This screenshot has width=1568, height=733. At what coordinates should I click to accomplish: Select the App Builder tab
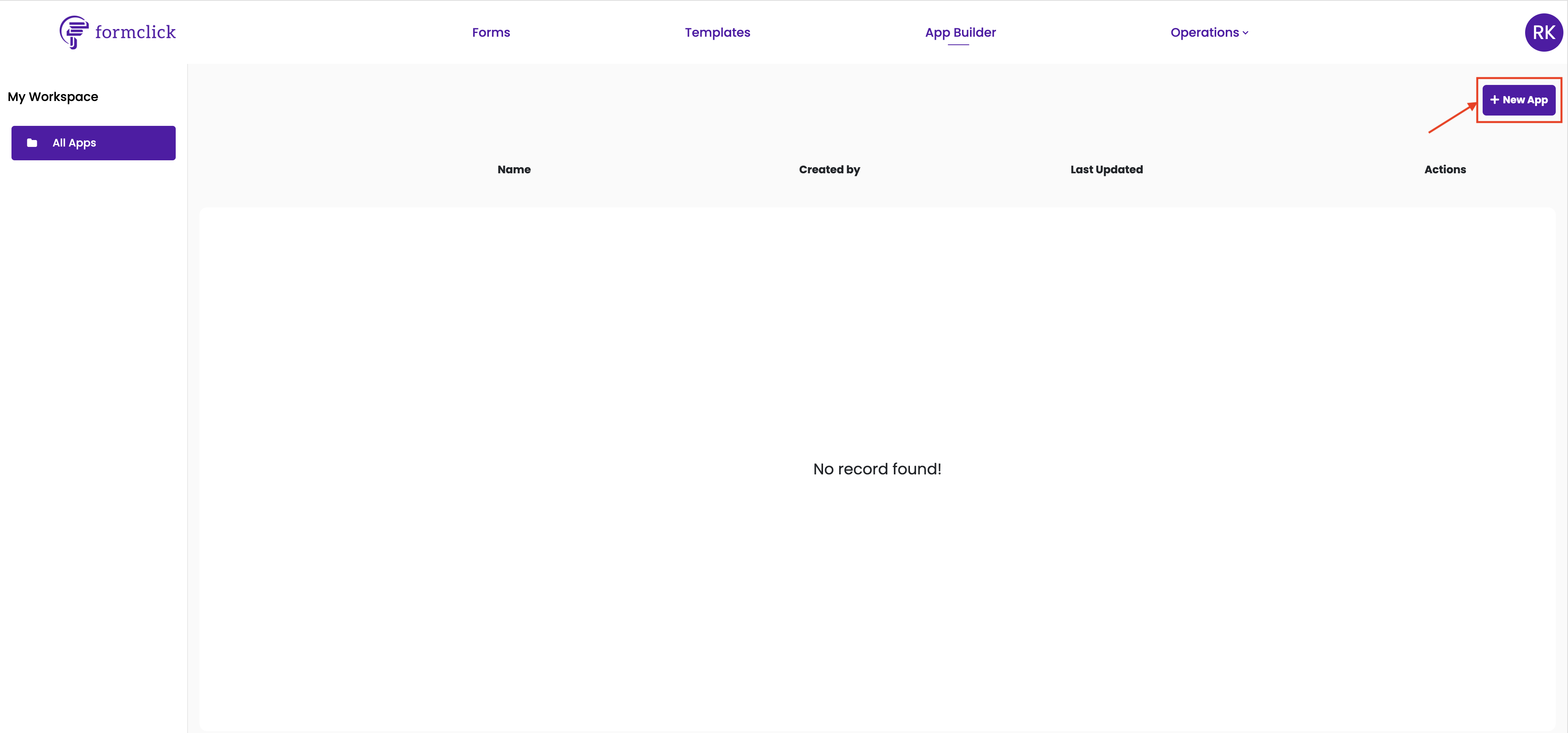coord(960,32)
